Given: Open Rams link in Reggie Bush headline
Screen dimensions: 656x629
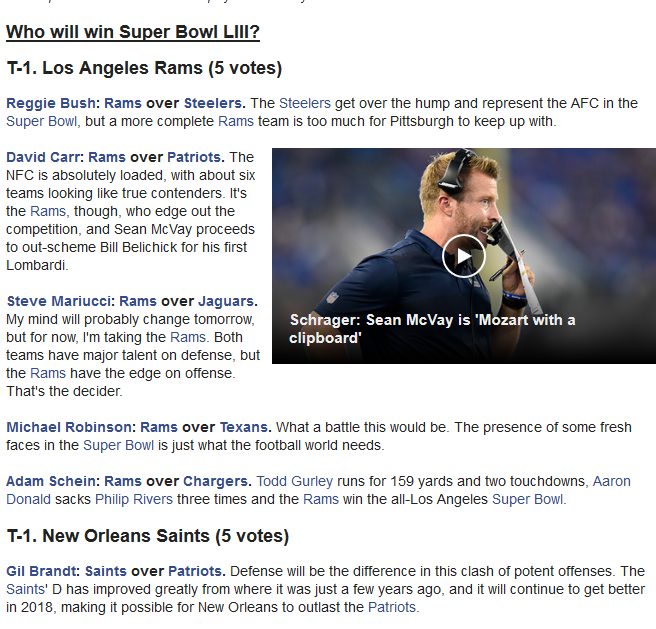Looking at the screenshot, I should (123, 103).
